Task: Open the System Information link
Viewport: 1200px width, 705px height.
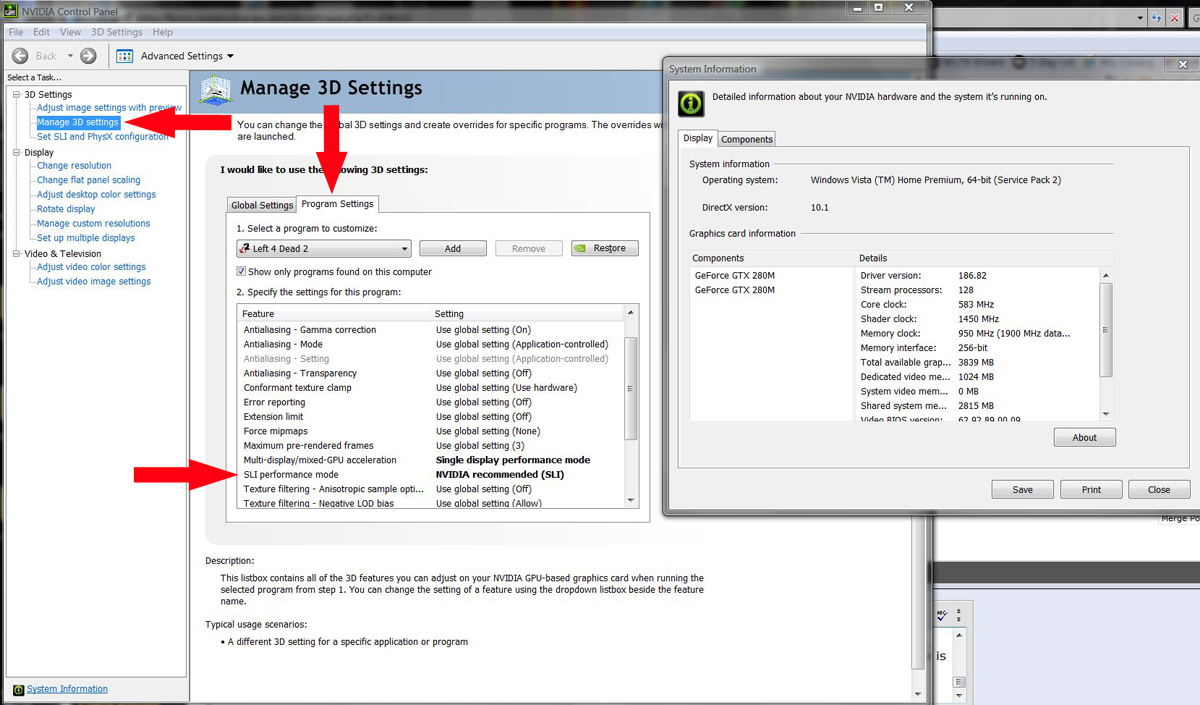Action: [x=67, y=689]
